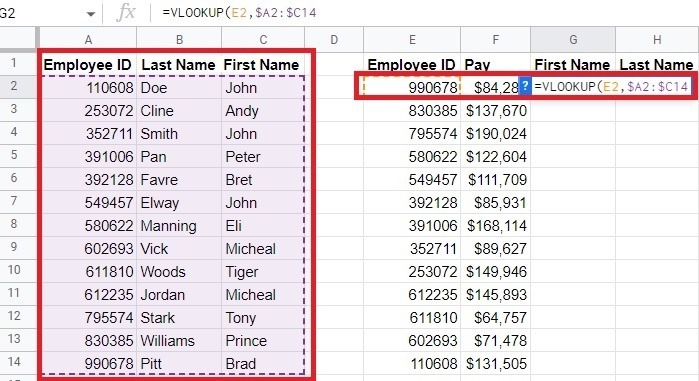Select the $168,114 pay cell

point(495,225)
